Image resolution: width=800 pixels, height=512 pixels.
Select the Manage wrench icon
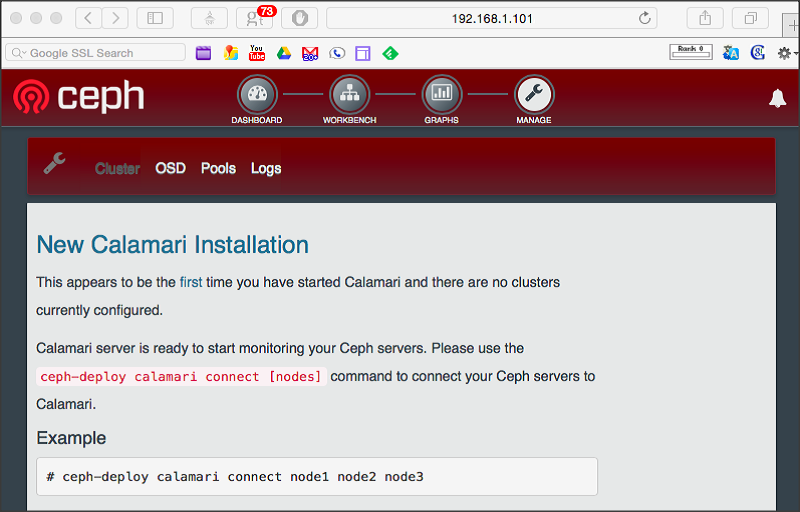534,94
